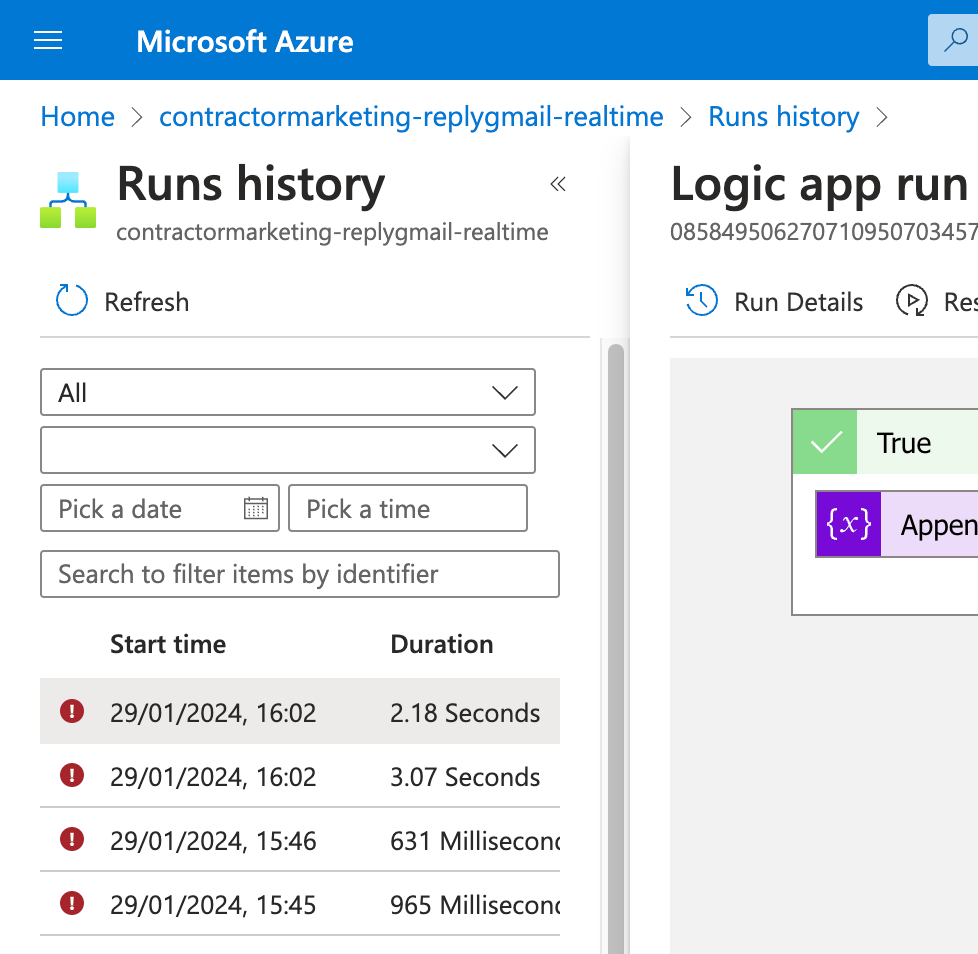Click 631 Milliseconds duration cell
This screenshot has width=978, height=954.
coord(475,841)
